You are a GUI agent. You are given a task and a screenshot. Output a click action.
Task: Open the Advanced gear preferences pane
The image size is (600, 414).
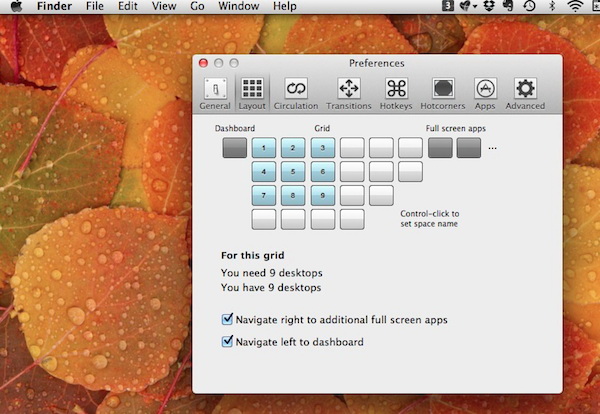pyautogui.click(x=525, y=94)
